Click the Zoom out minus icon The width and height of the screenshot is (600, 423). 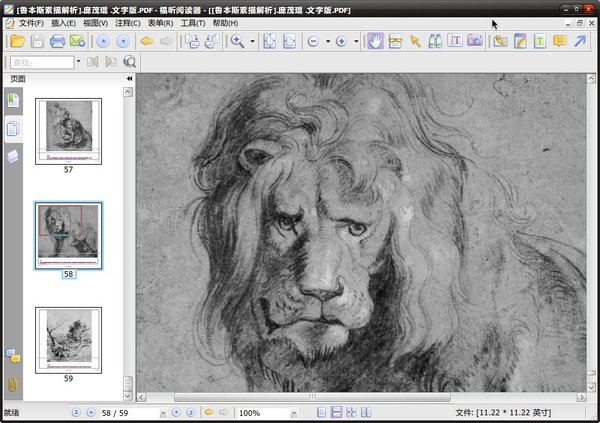[x=313, y=41]
